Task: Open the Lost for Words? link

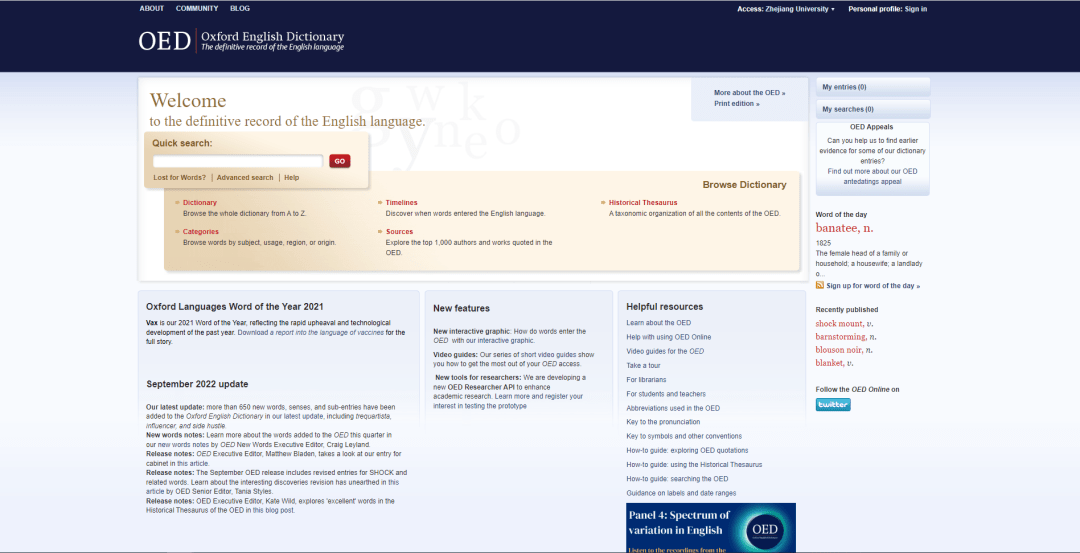Action: coord(179,178)
